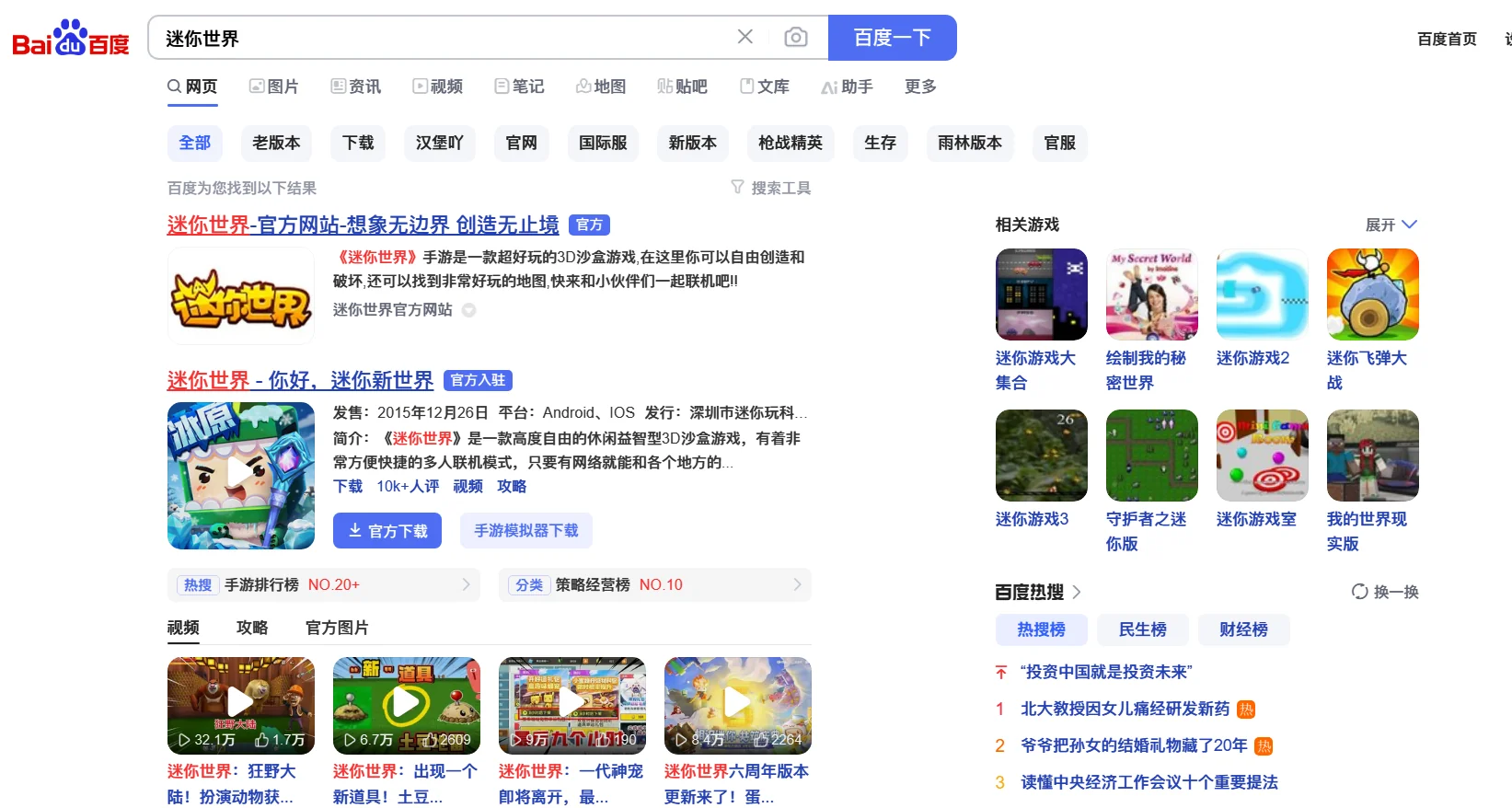The height and width of the screenshot is (808, 1512).
Task: Switch to 官方图片 section tab
Action: pyautogui.click(x=337, y=628)
